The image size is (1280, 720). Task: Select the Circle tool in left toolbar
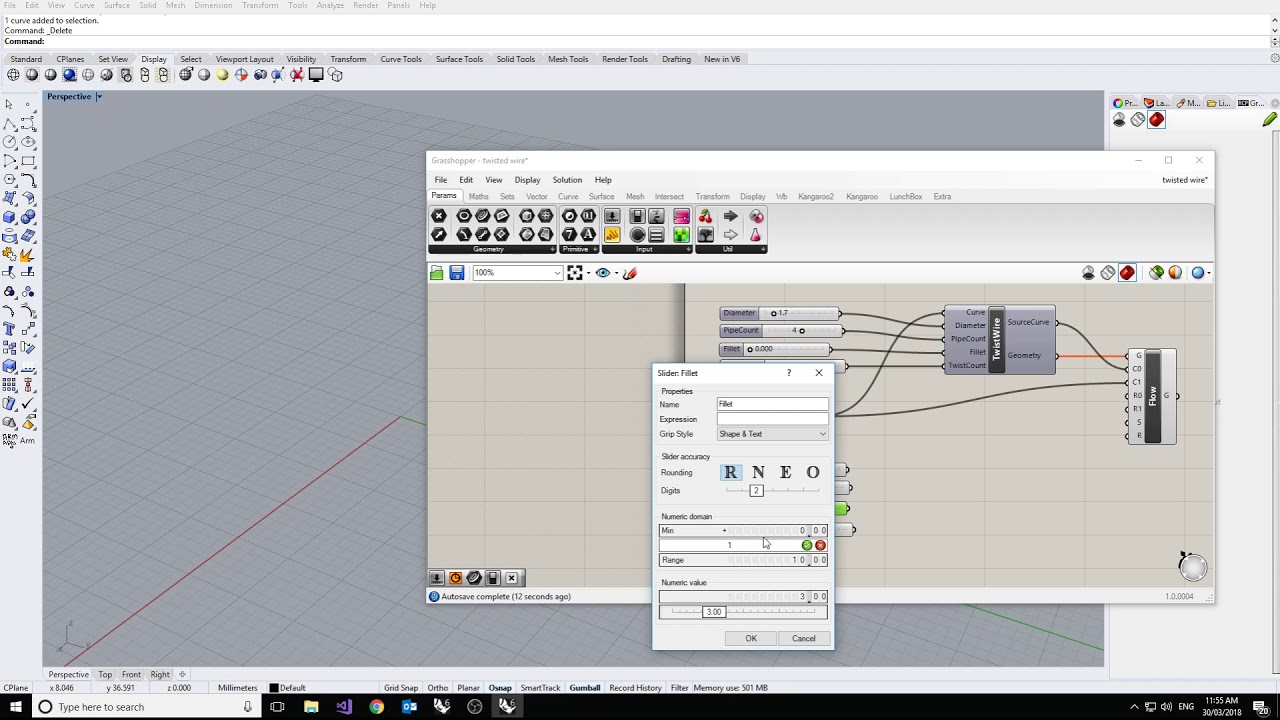[9, 142]
